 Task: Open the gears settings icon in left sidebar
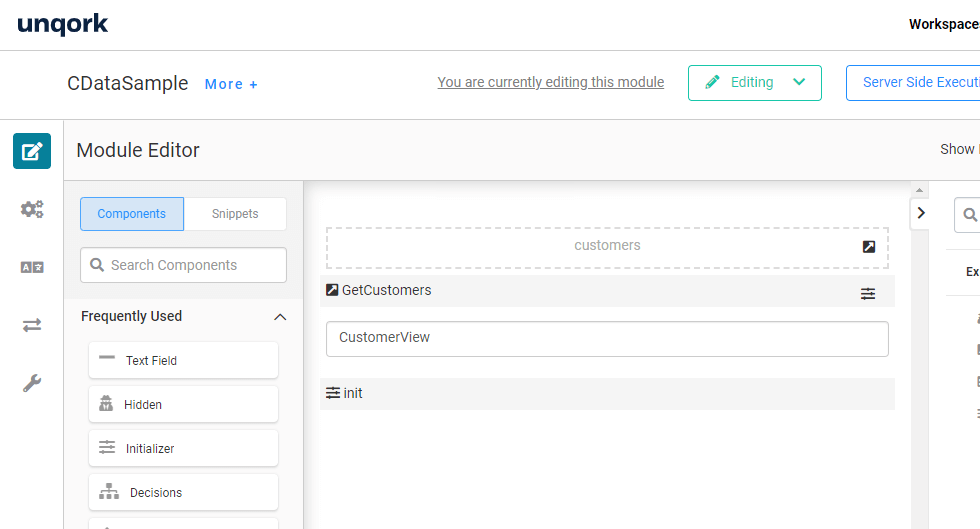point(32,209)
